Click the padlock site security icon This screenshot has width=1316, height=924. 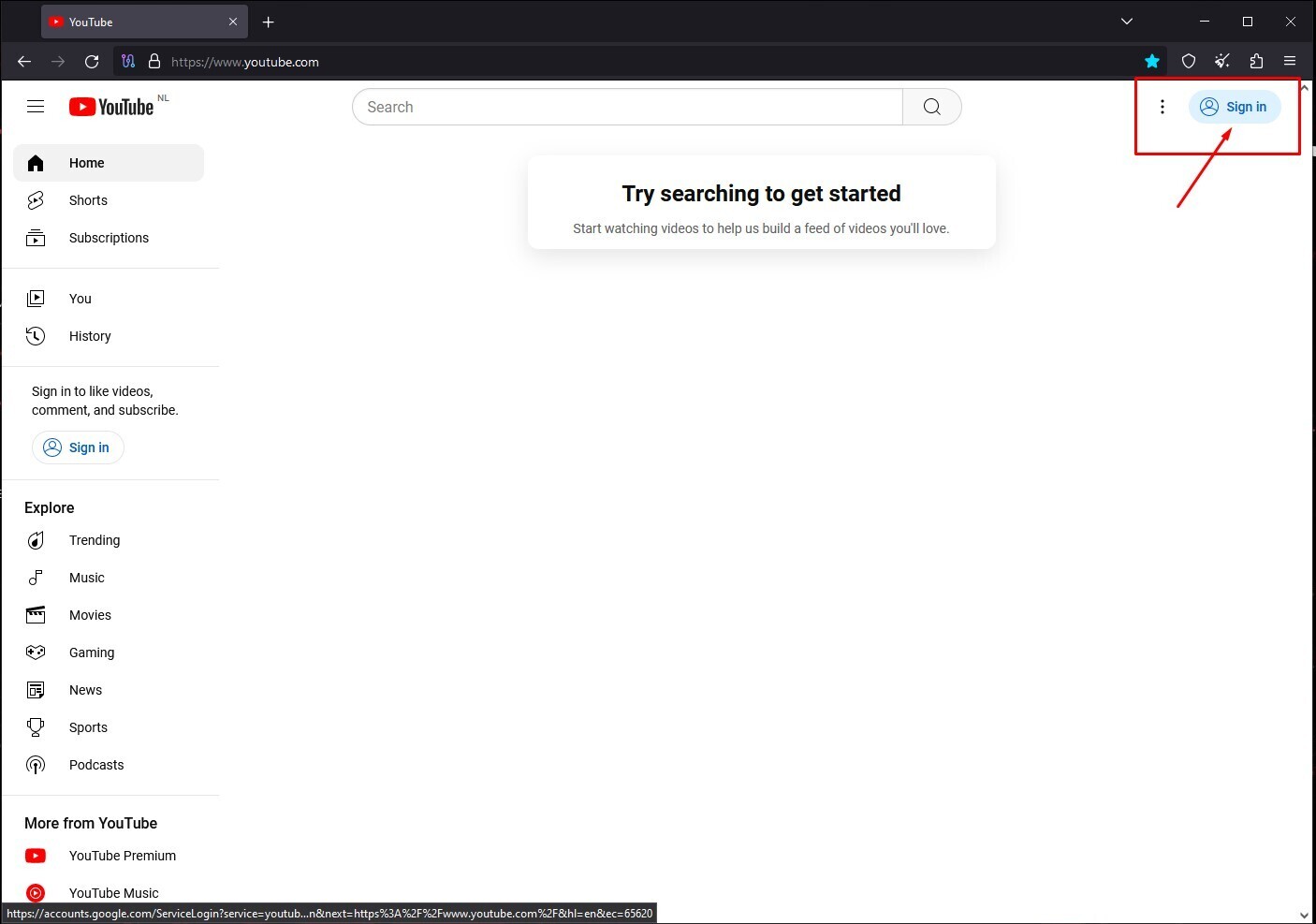[x=154, y=62]
